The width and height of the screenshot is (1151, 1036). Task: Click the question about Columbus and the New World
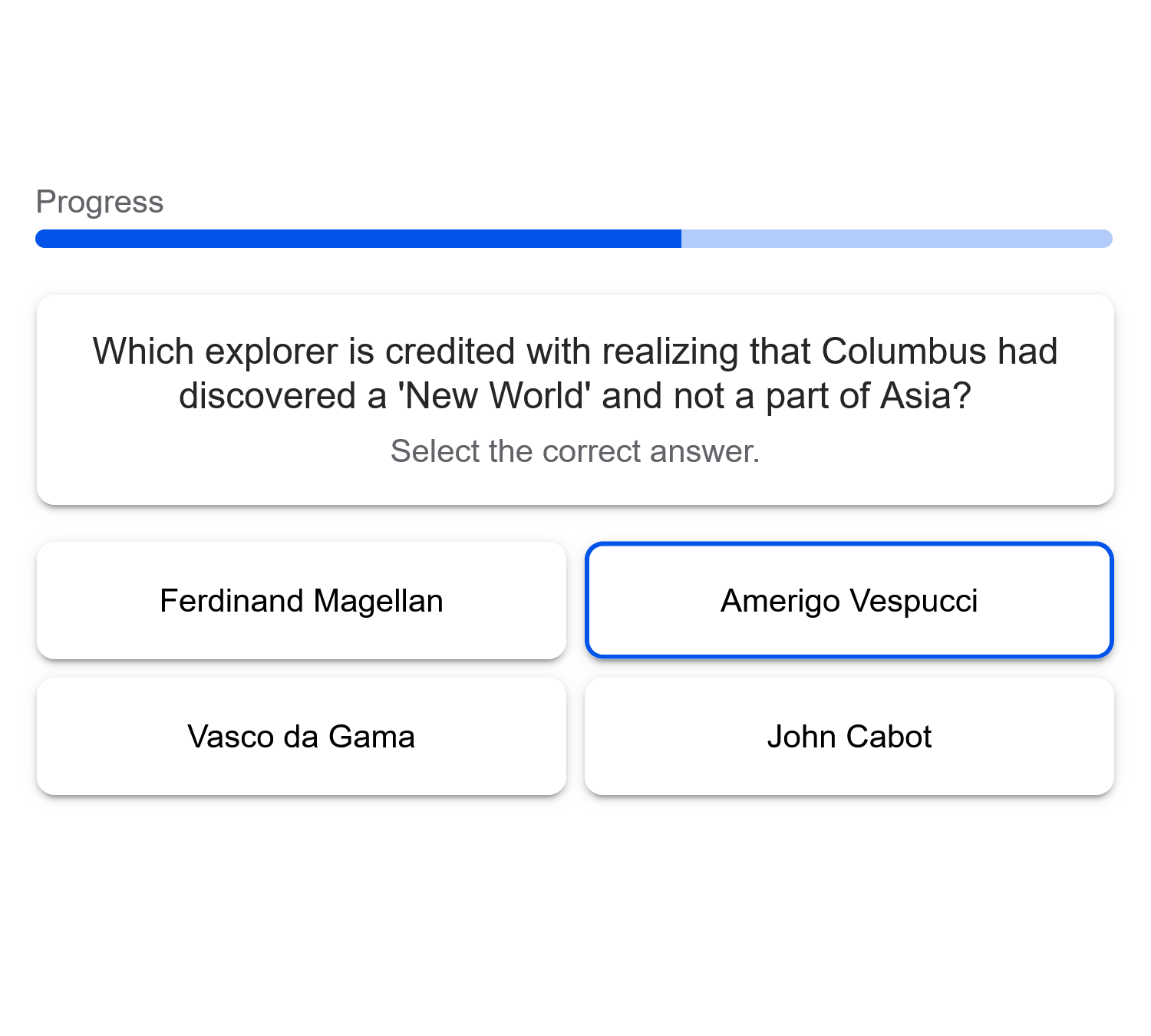pos(574,373)
